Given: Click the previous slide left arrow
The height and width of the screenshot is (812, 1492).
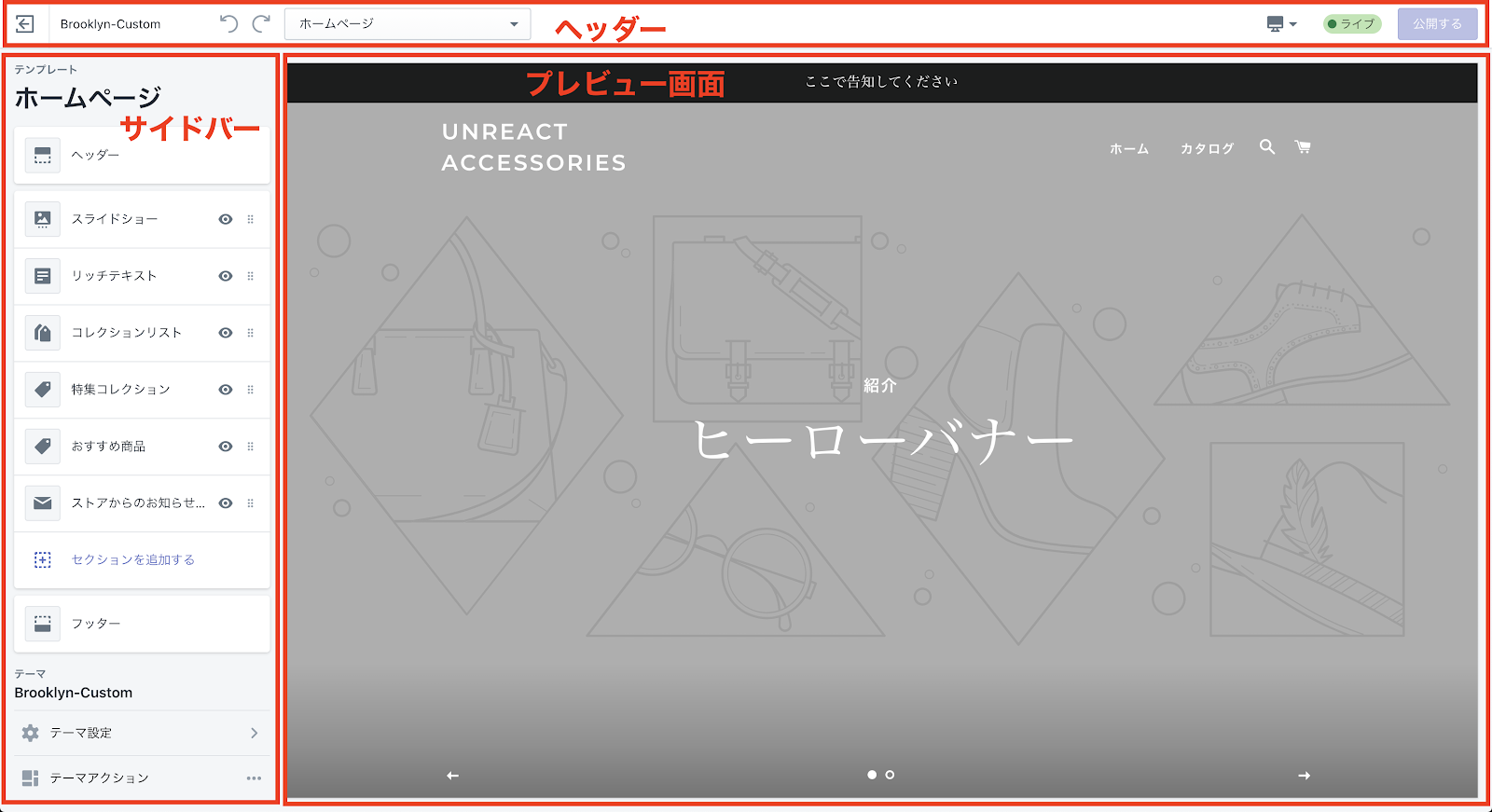Looking at the screenshot, I should tap(453, 776).
